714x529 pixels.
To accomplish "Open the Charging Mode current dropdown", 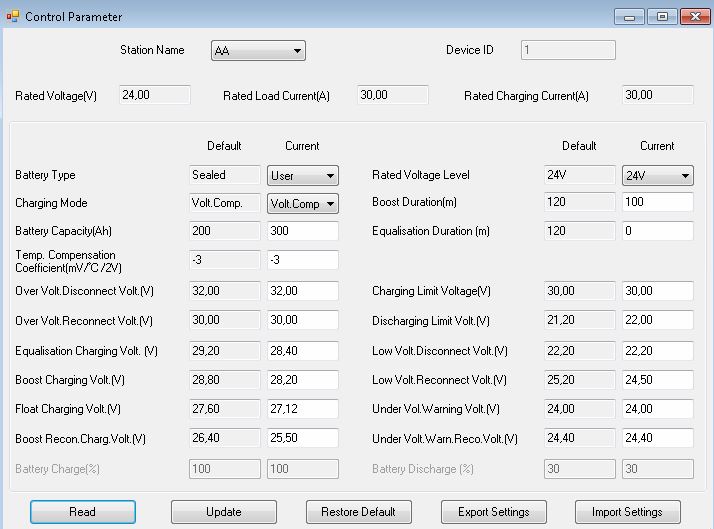I will (303, 204).
